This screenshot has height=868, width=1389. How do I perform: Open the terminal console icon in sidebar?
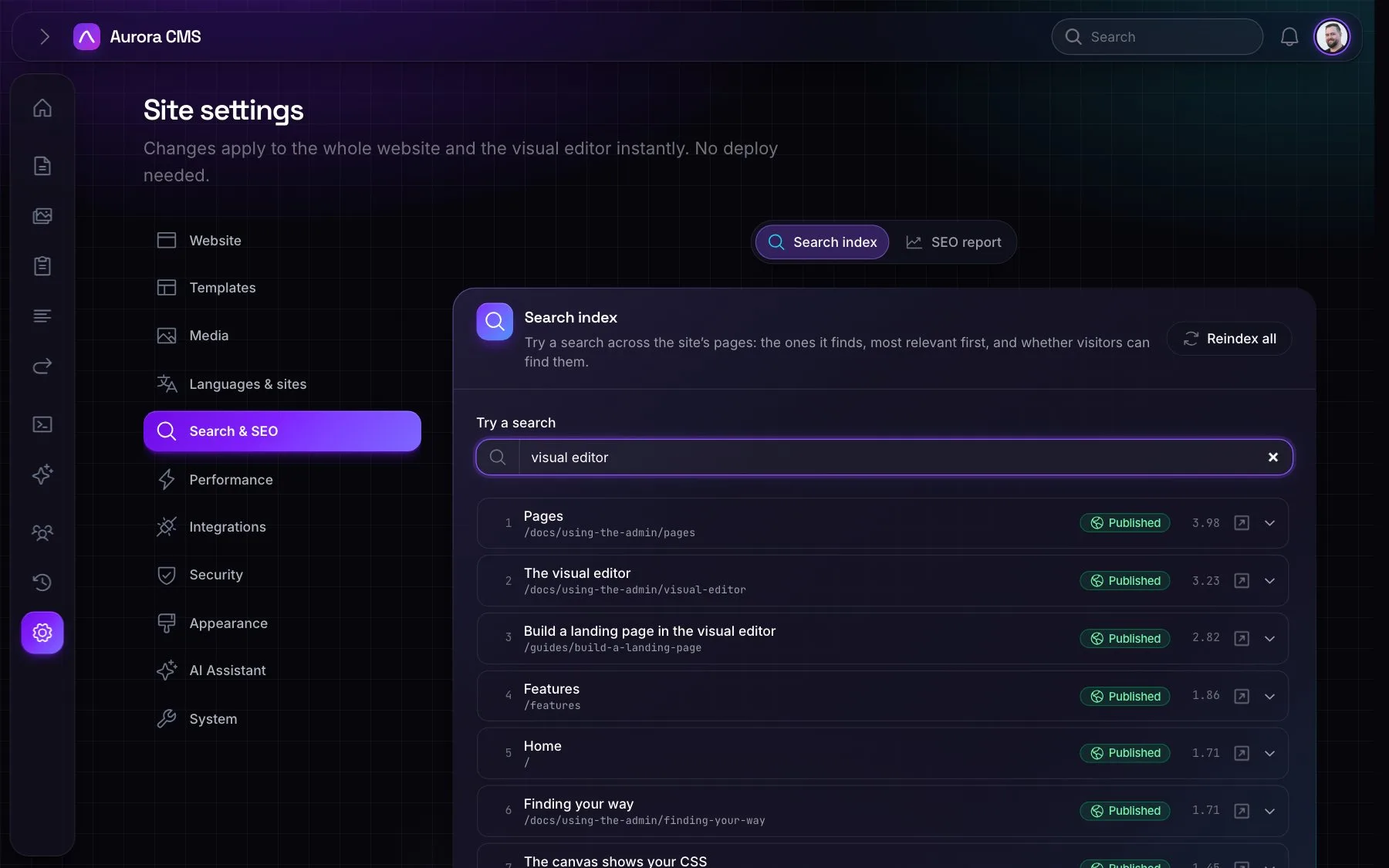pos(42,424)
